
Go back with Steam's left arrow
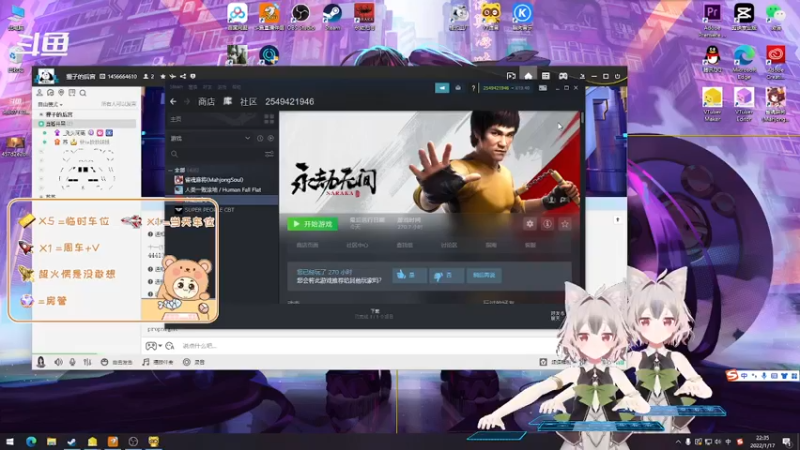coord(173,102)
